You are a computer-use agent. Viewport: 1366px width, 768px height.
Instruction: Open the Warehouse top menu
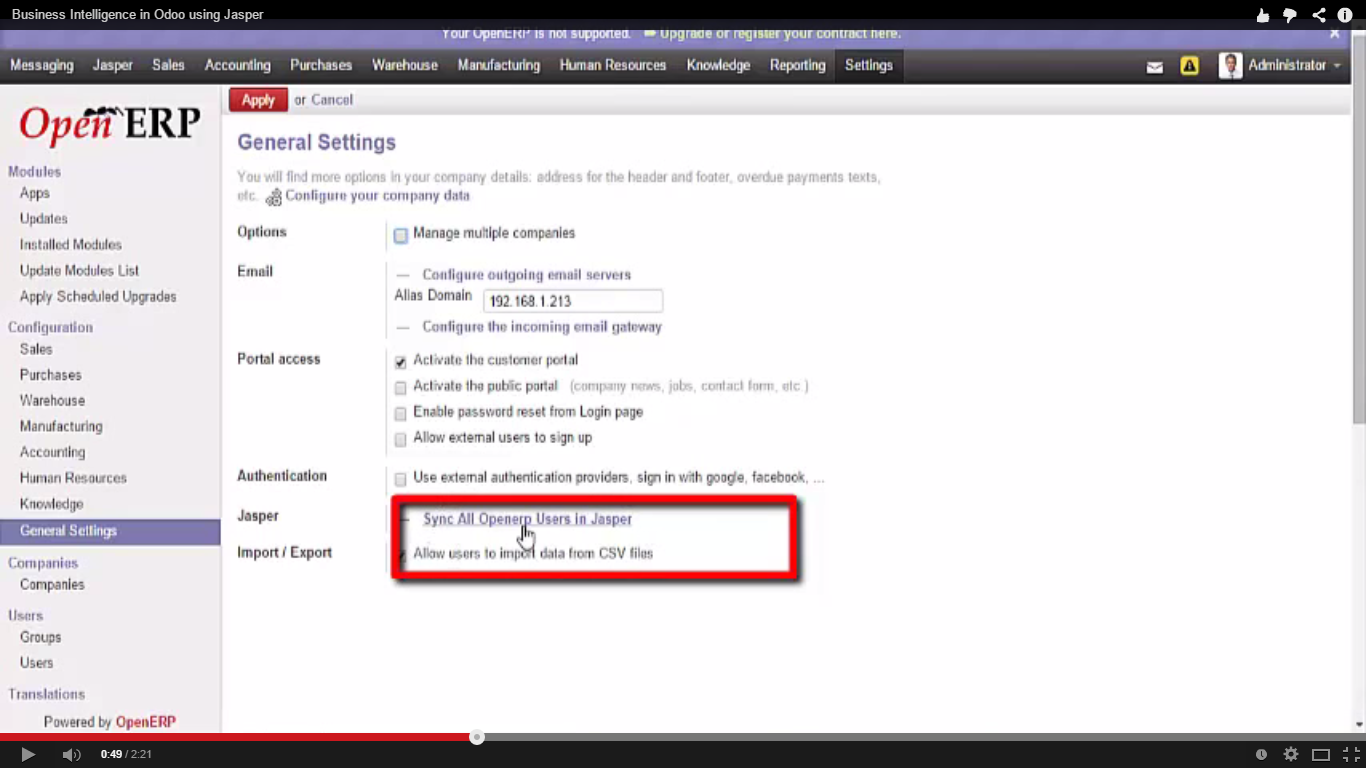[405, 65]
